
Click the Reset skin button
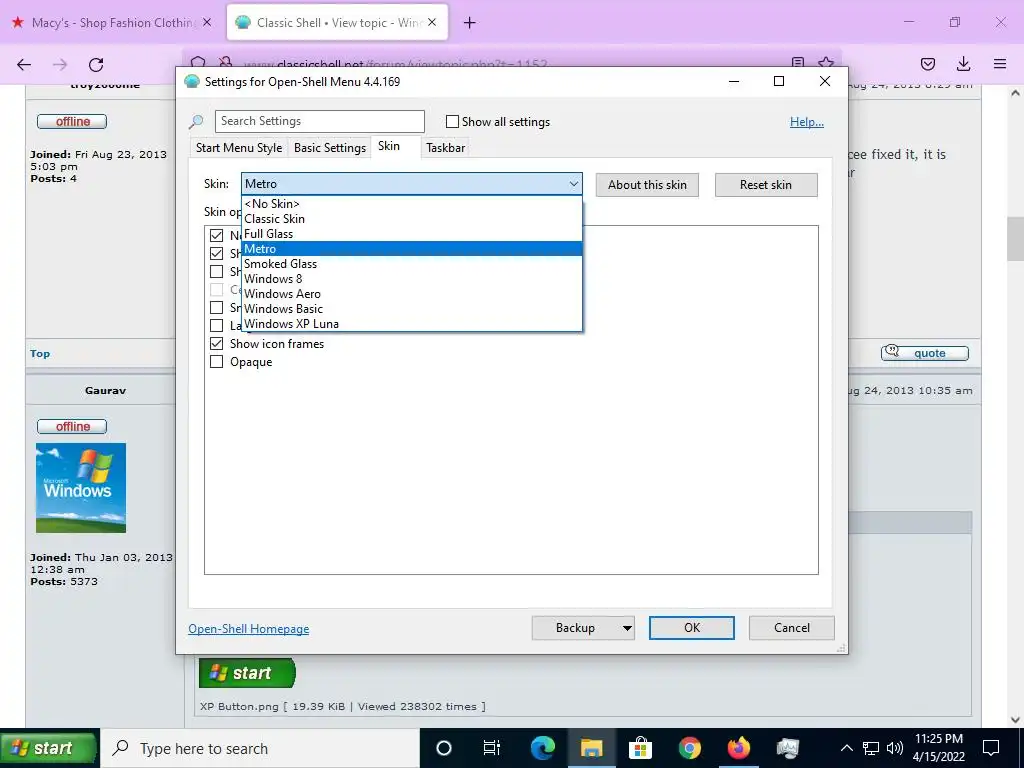765,185
